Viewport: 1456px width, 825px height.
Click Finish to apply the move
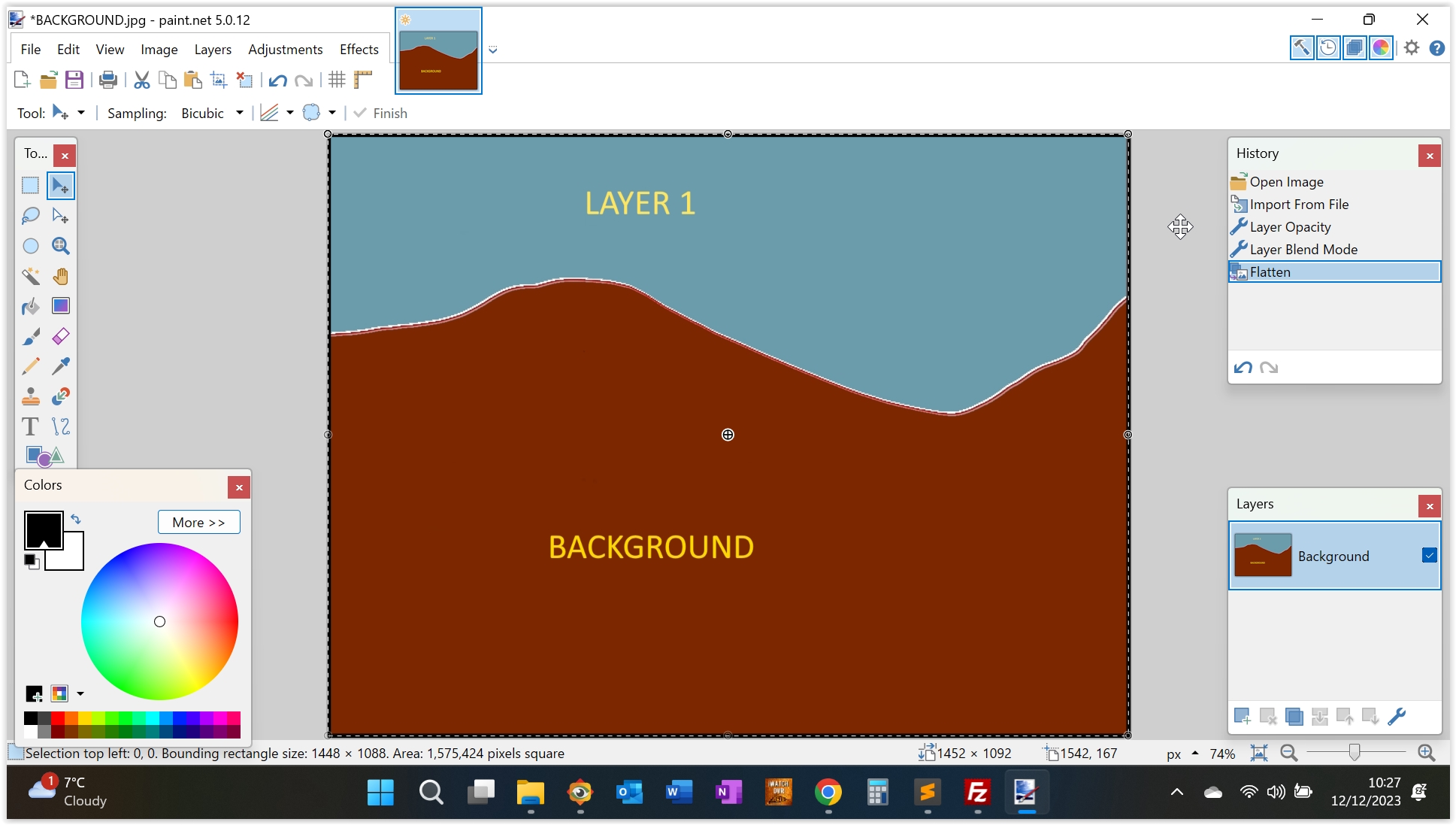coord(380,113)
